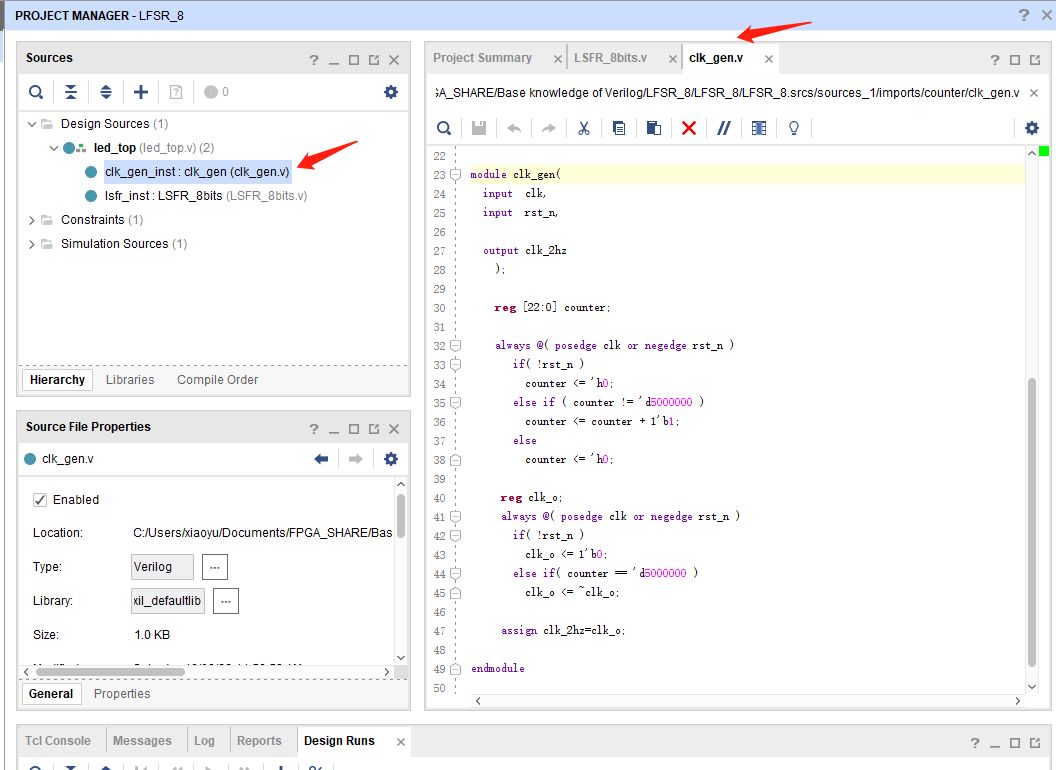
Task: Collapse all sources in the Sources toolbar
Action: click(71, 92)
